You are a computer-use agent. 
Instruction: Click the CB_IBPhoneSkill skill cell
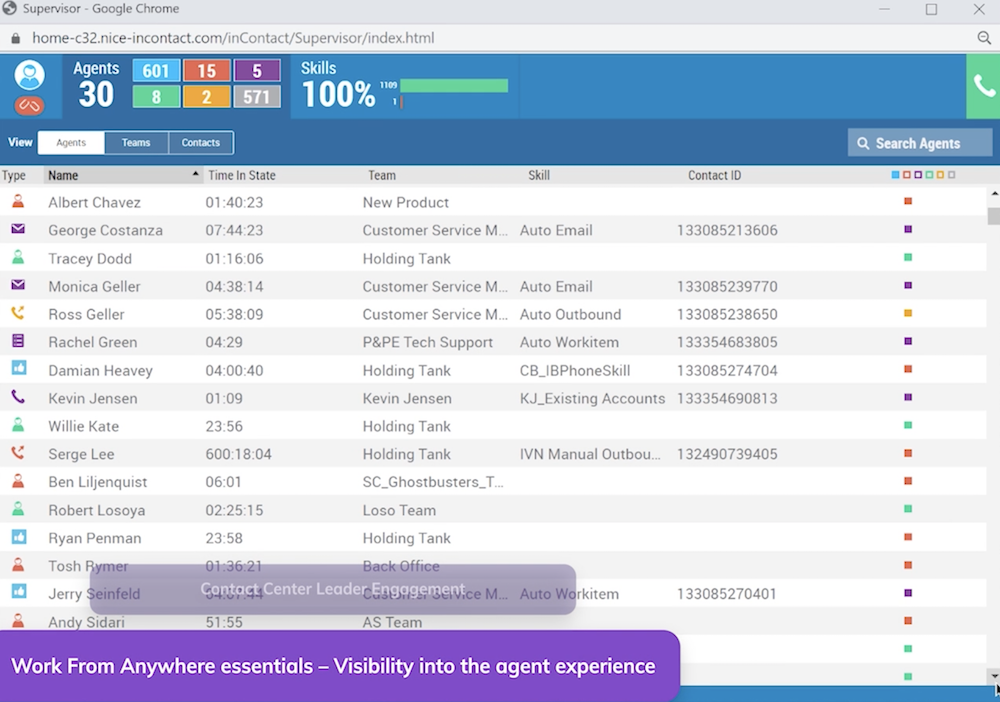[575, 370]
